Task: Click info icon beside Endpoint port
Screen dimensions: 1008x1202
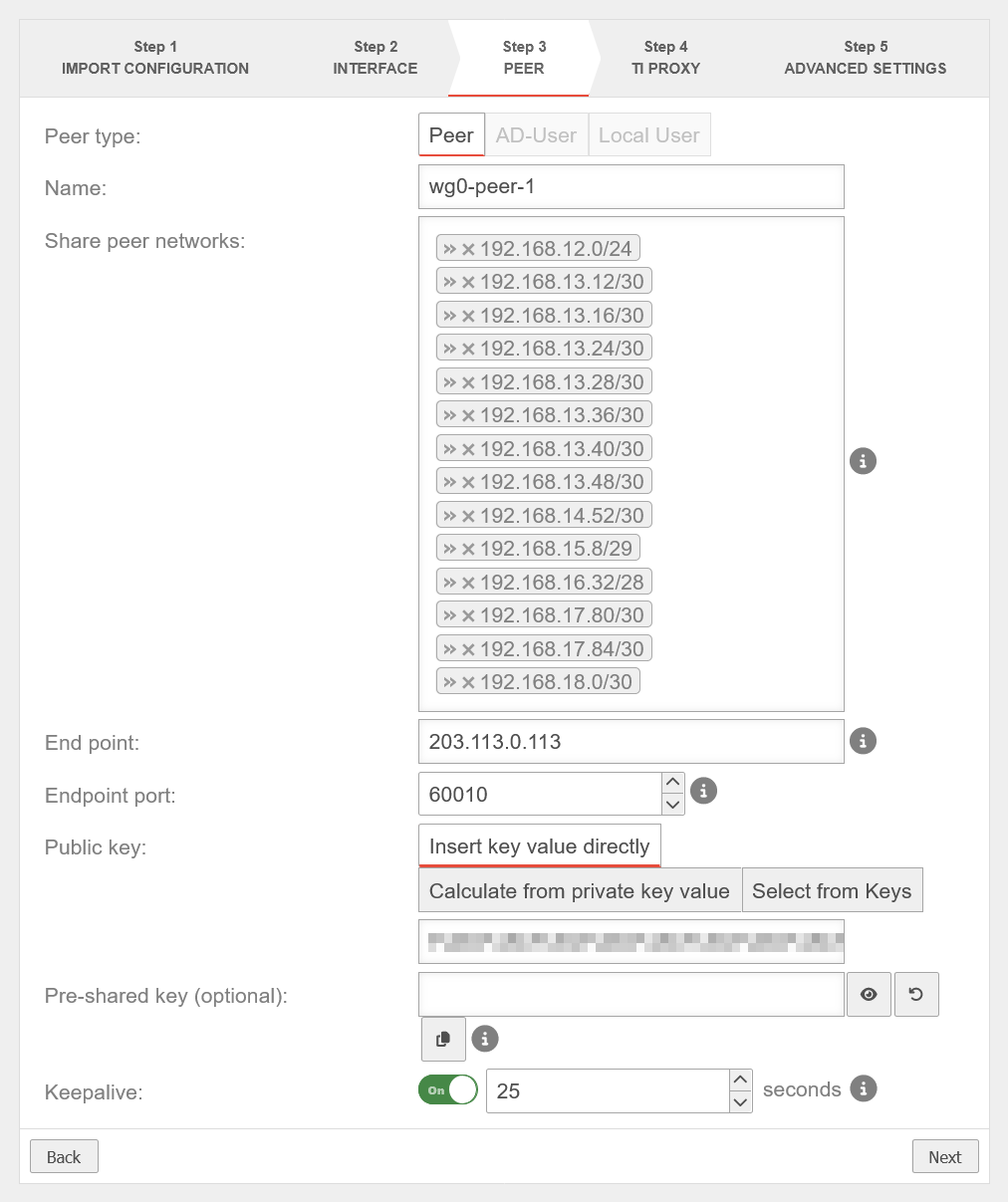Action: click(x=703, y=791)
